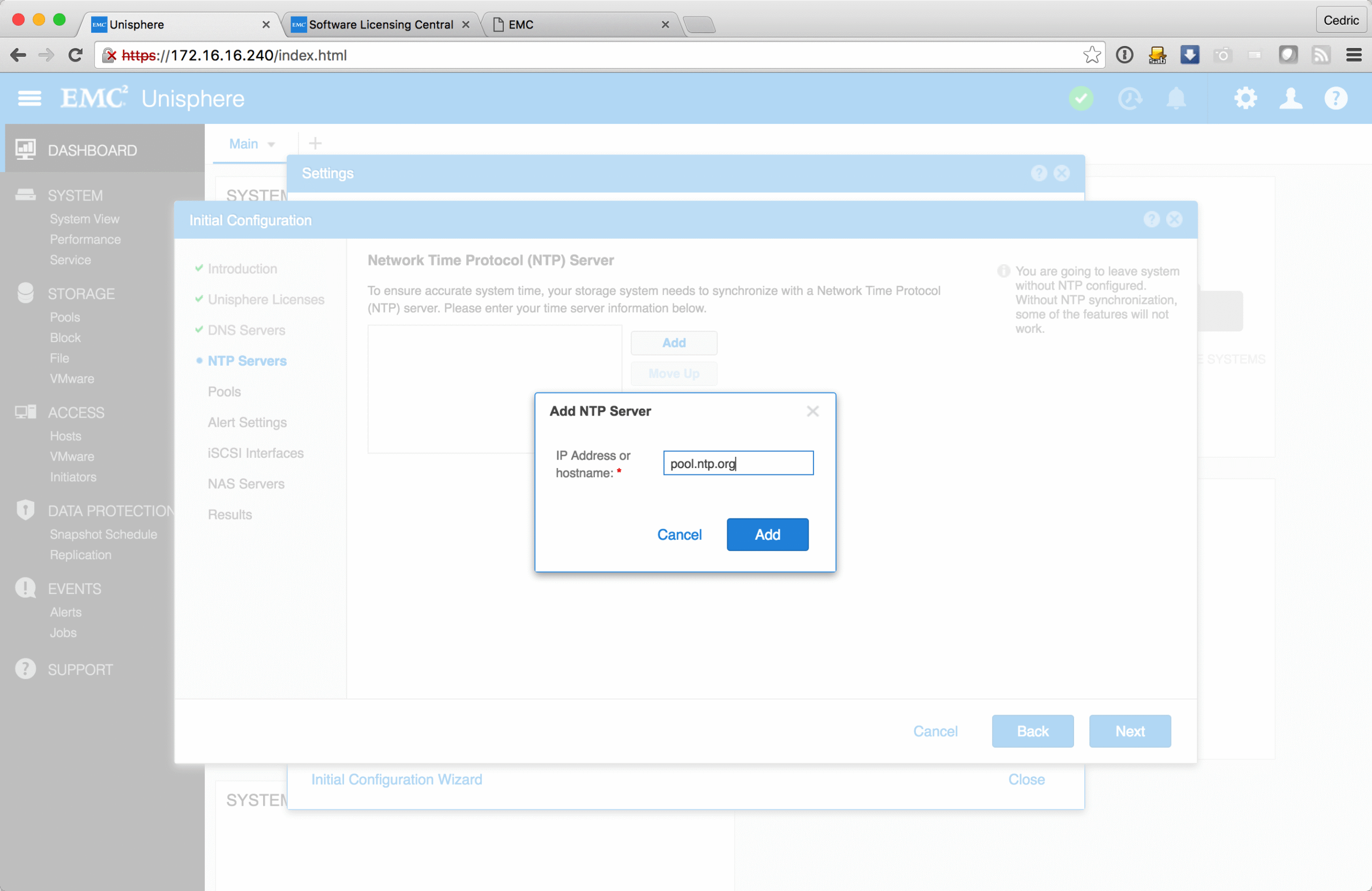Add a new dashboard tab with plus
The width and height of the screenshot is (1372, 891).
pos(315,143)
